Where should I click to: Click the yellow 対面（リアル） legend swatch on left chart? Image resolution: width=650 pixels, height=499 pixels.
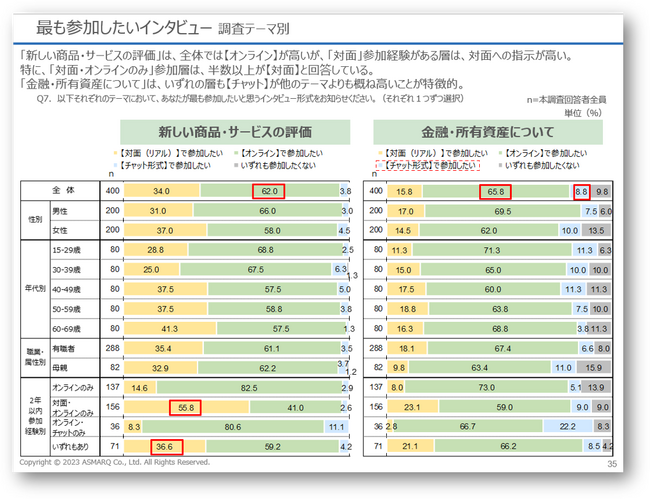tap(115, 153)
